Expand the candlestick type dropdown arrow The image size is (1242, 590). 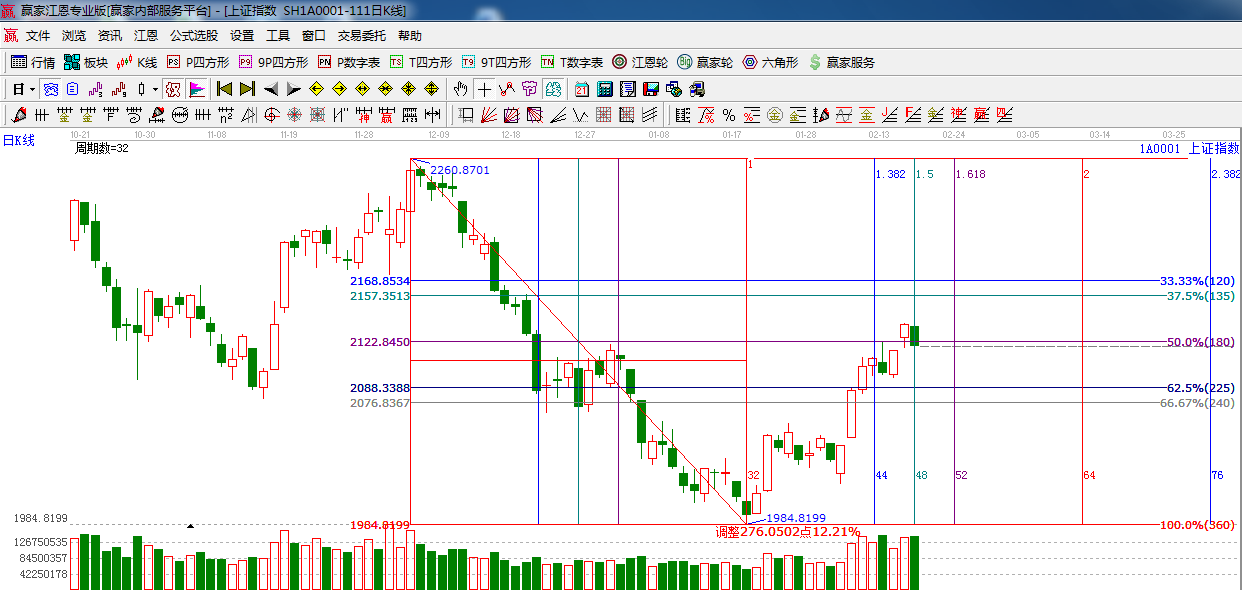click(x=155, y=89)
